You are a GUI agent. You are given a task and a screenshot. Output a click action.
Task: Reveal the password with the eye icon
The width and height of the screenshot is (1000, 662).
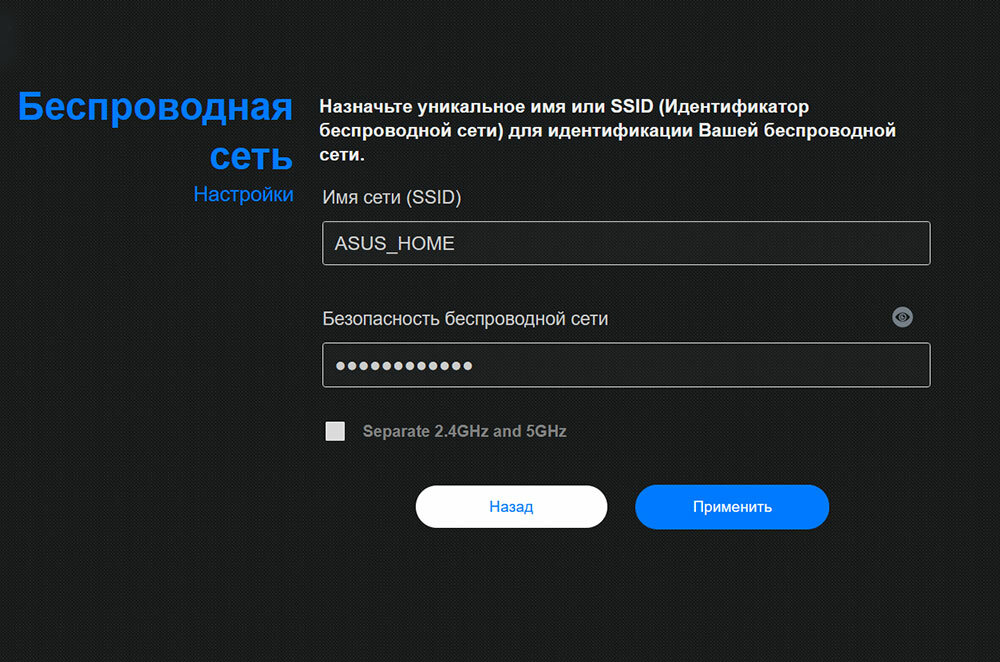pyautogui.click(x=902, y=317)
